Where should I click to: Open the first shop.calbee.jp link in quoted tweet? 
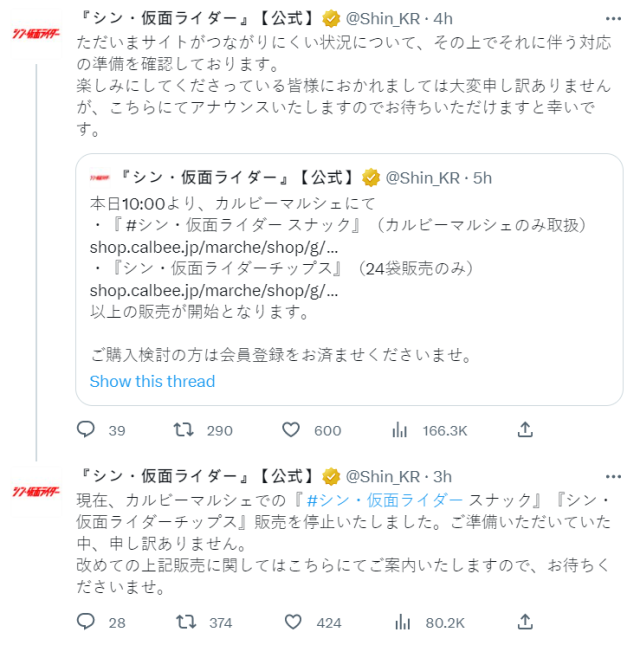(x=213, y=246)
